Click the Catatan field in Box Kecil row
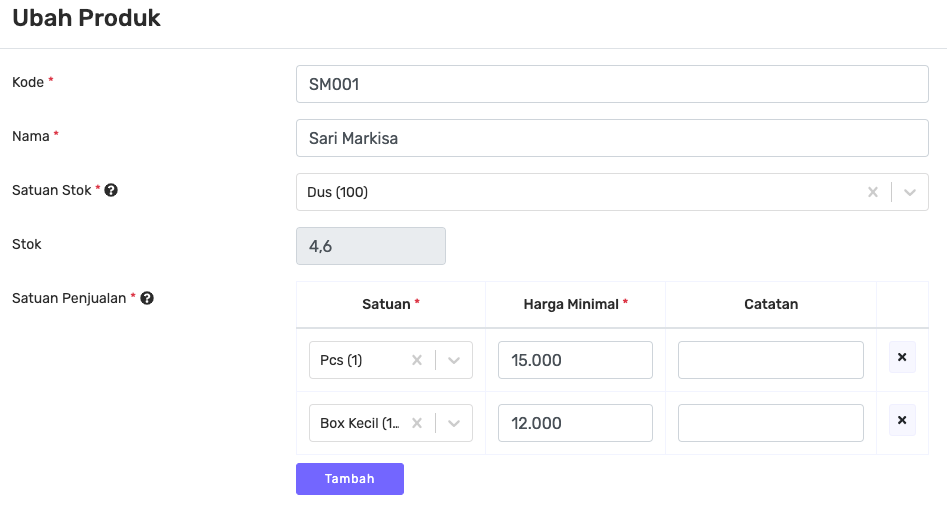 click(770, 423)
